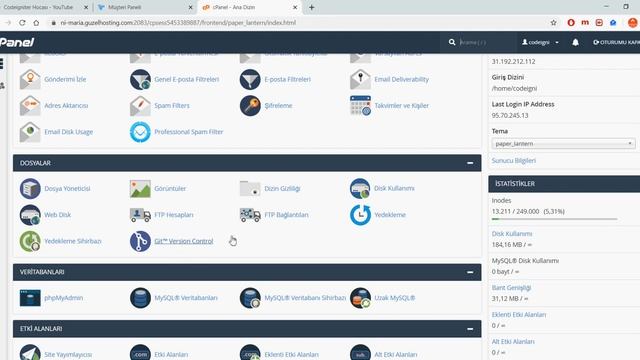The width and height of the screenshot is (640, 360).
Task: Click the Git Version Control icon
Action: pyautogui.click(x=140, y=241)
